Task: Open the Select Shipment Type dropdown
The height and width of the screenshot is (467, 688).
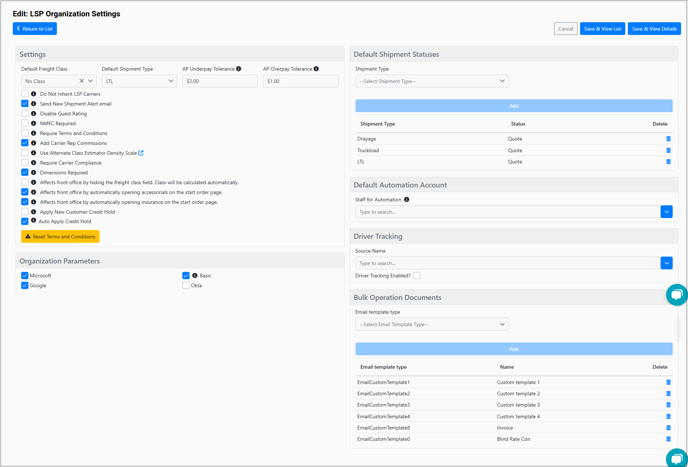Action: 432,81
